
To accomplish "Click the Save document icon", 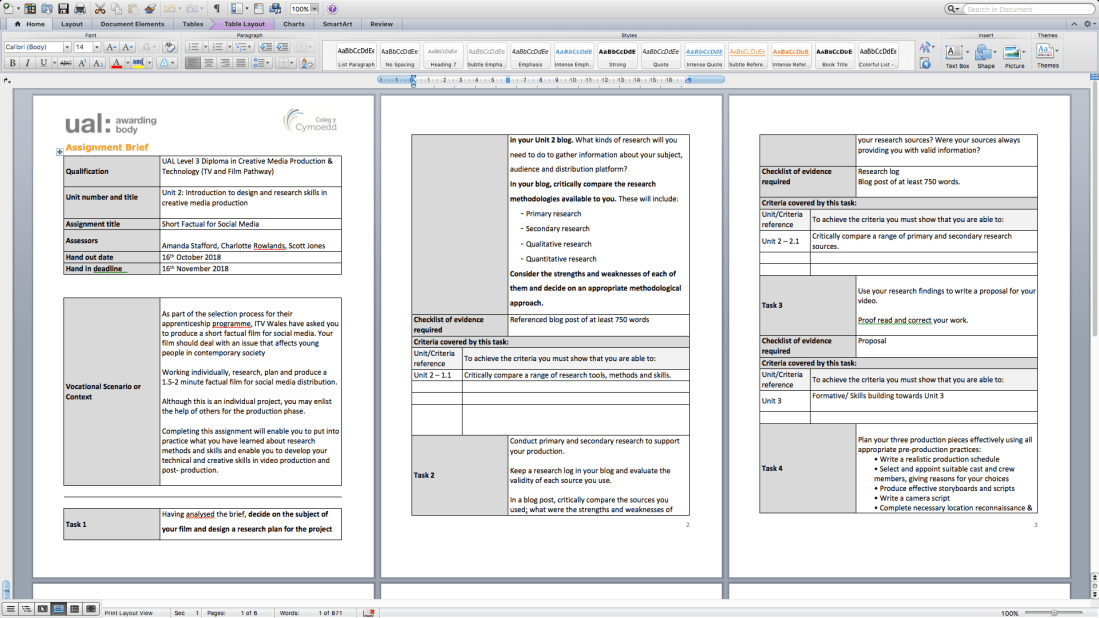I will [x=63, y=8].
